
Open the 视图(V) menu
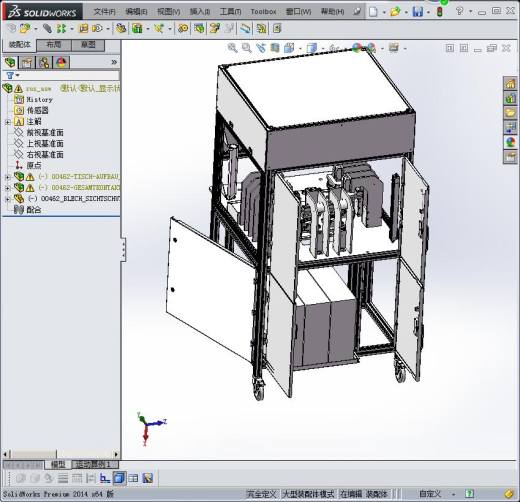(168, 12)
